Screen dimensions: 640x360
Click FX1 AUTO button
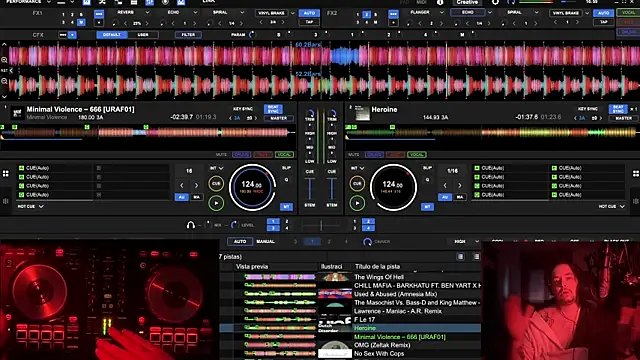pos(309,13)
